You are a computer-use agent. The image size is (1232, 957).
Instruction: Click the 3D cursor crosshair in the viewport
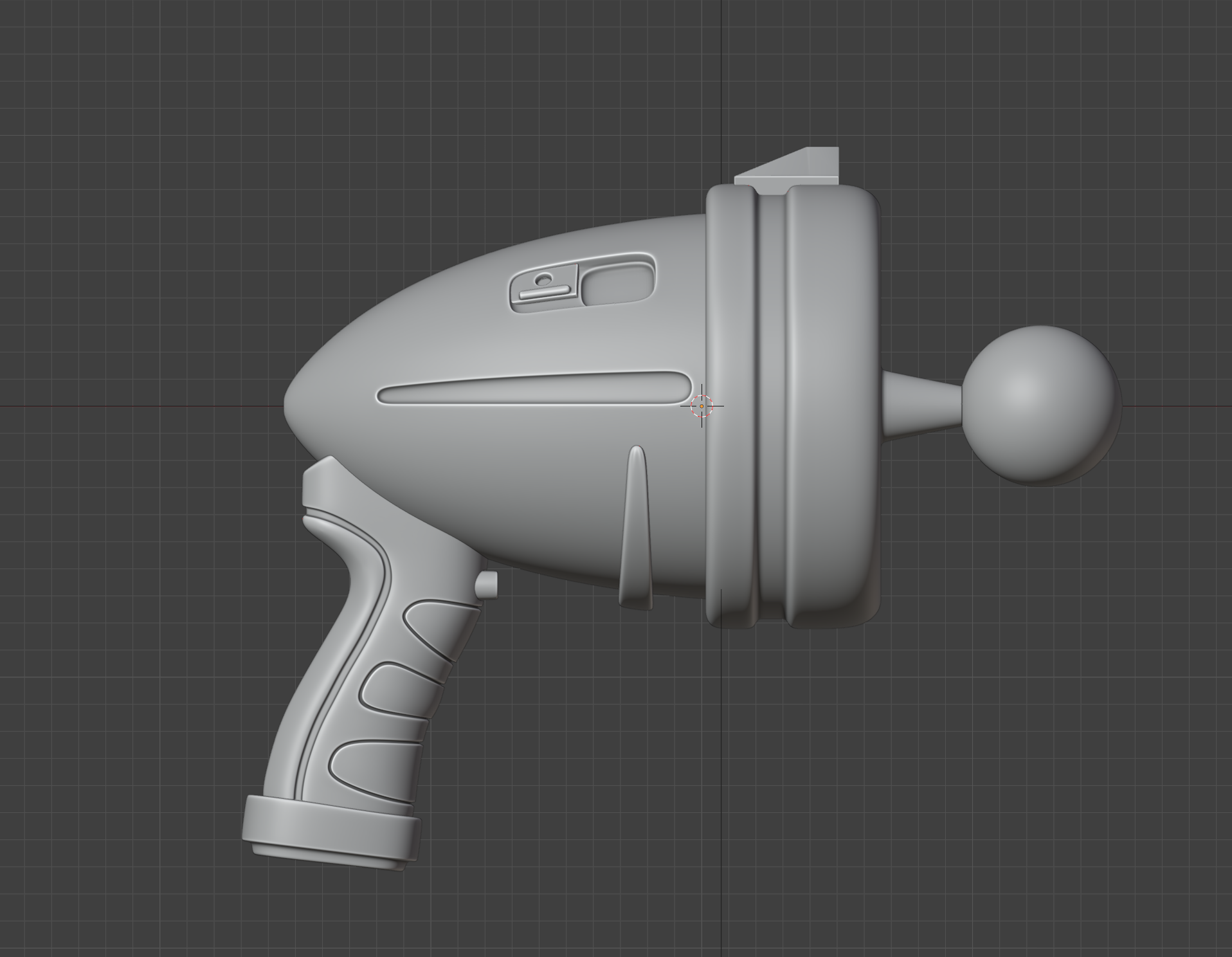click(x=702, y=406)
